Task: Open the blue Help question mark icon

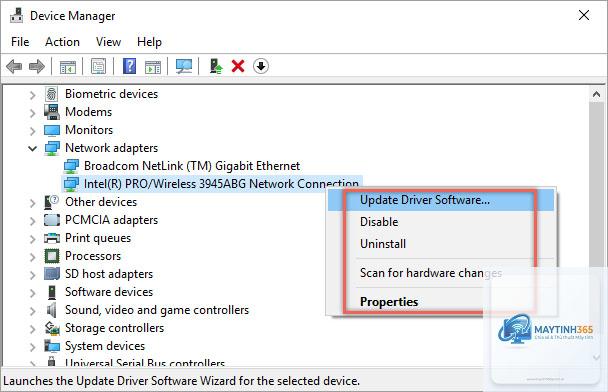Action: click(129, 66)
